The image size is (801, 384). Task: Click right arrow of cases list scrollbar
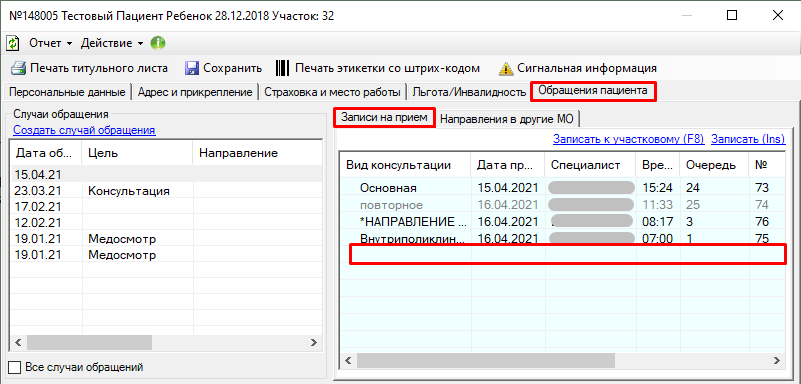pyautogui.click(x=314, y=342)
